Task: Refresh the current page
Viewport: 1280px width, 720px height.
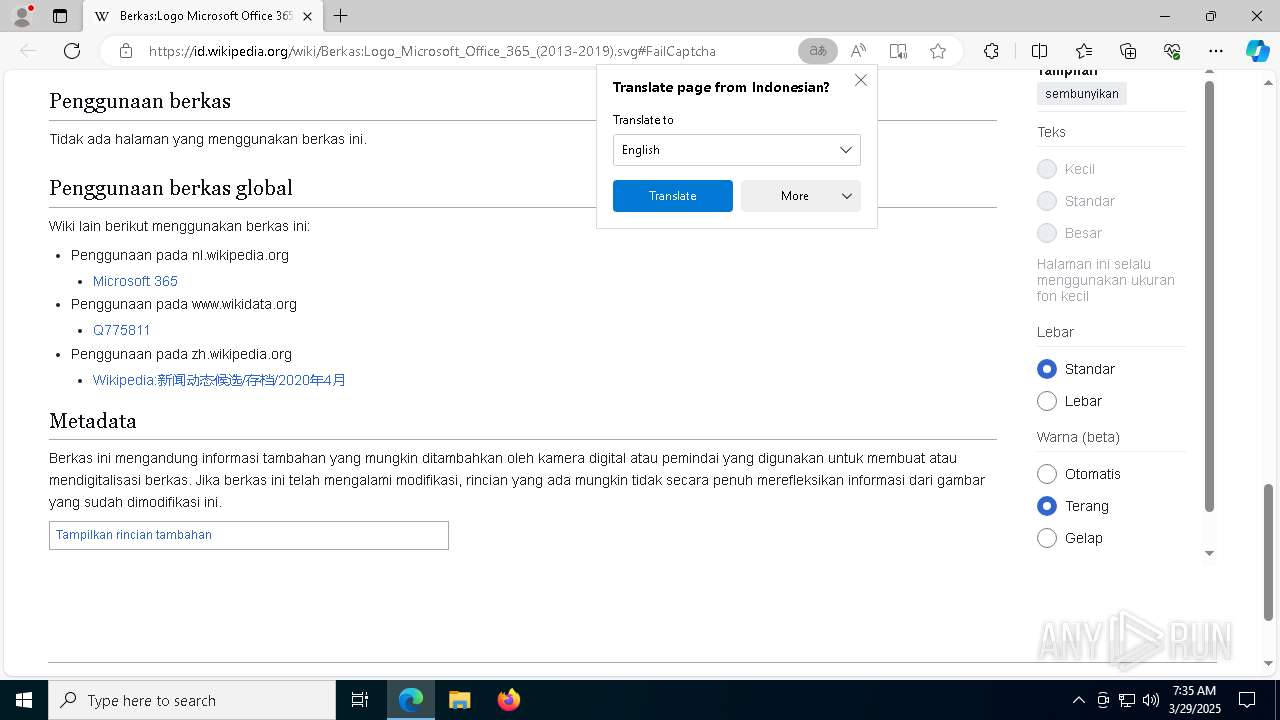Action: (x=72, y=51)
